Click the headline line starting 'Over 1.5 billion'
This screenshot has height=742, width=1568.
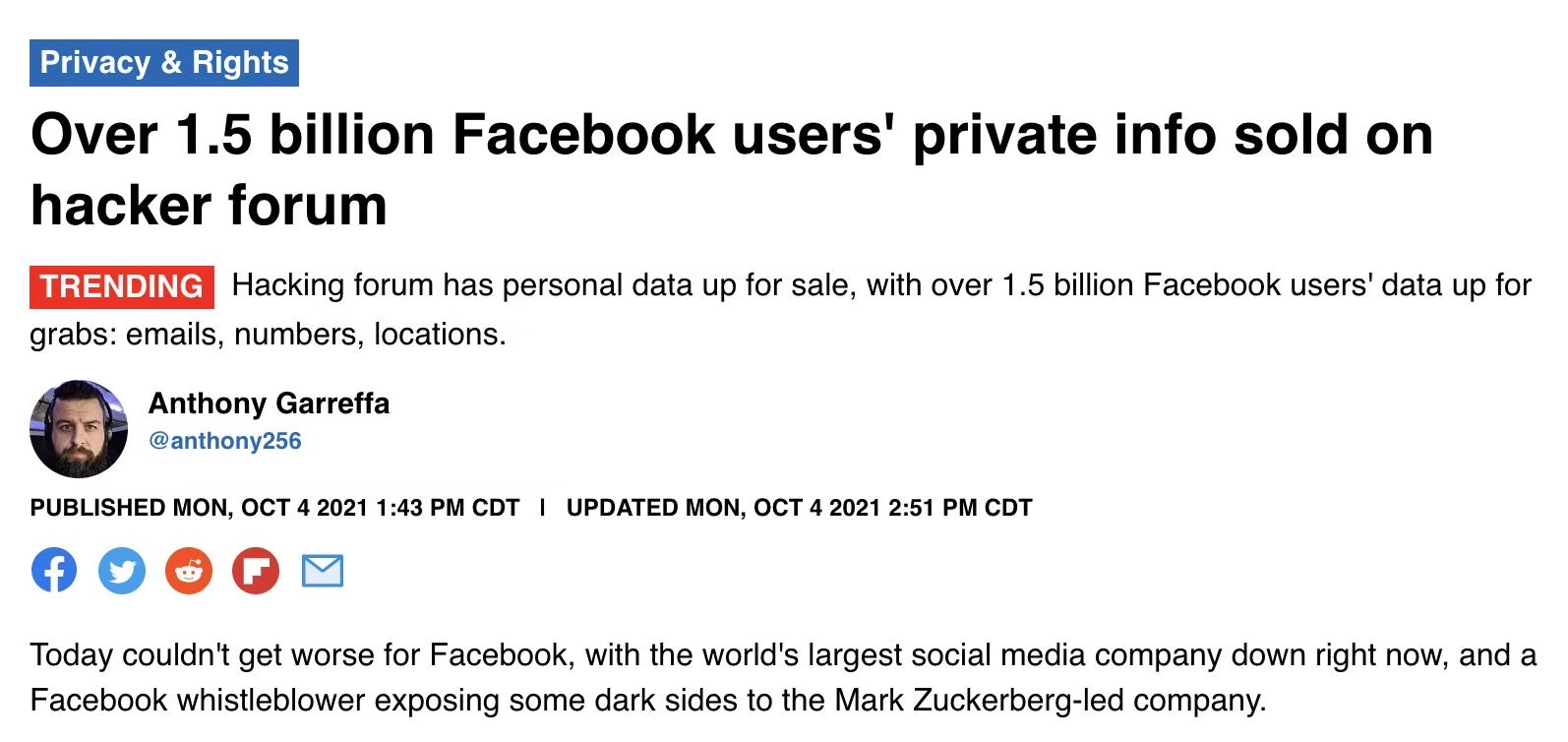click(x=732, y=134)
